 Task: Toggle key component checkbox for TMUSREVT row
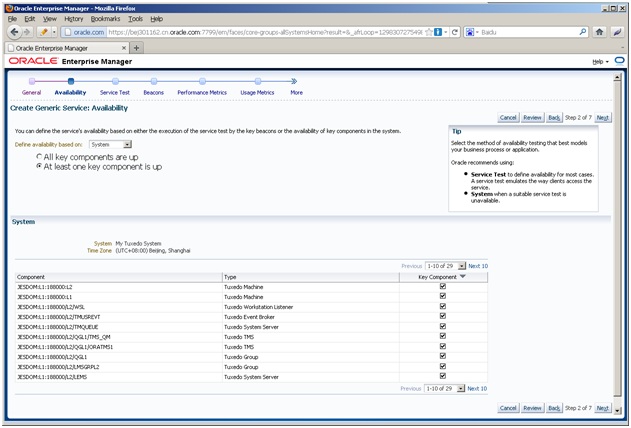point(443,316)
